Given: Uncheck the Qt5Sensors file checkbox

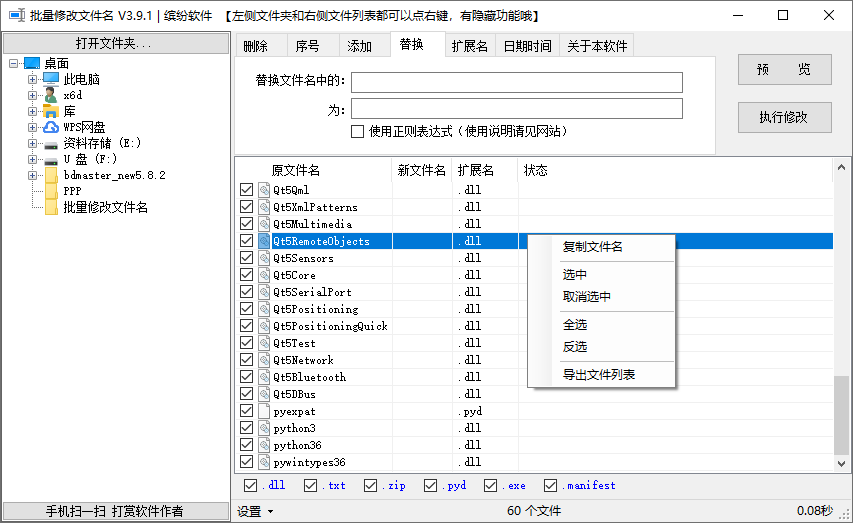Looking at the screenshot, I should point(247,258).
